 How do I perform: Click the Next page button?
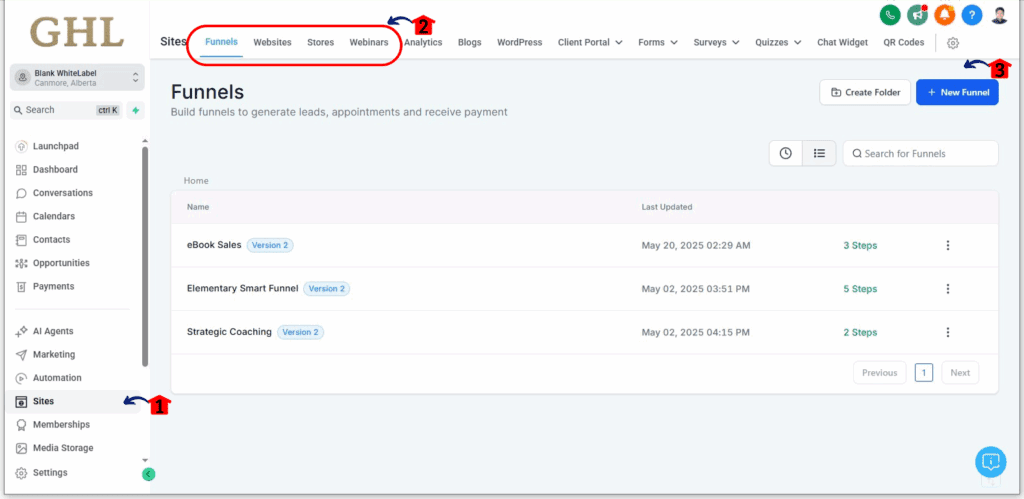click(x=960, y=373)
